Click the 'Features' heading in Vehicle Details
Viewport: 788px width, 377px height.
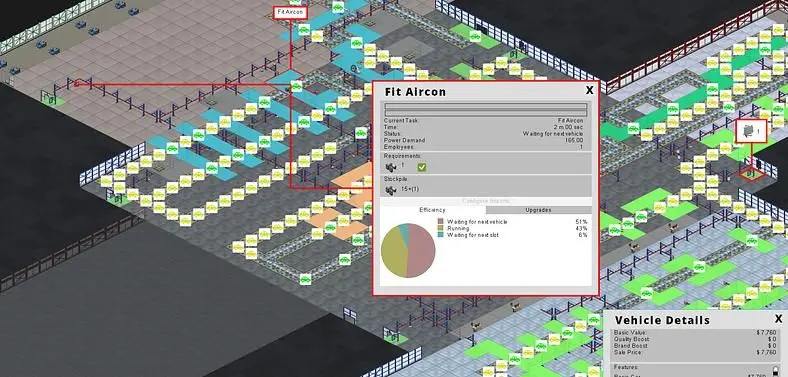click(x=625, y=368)
